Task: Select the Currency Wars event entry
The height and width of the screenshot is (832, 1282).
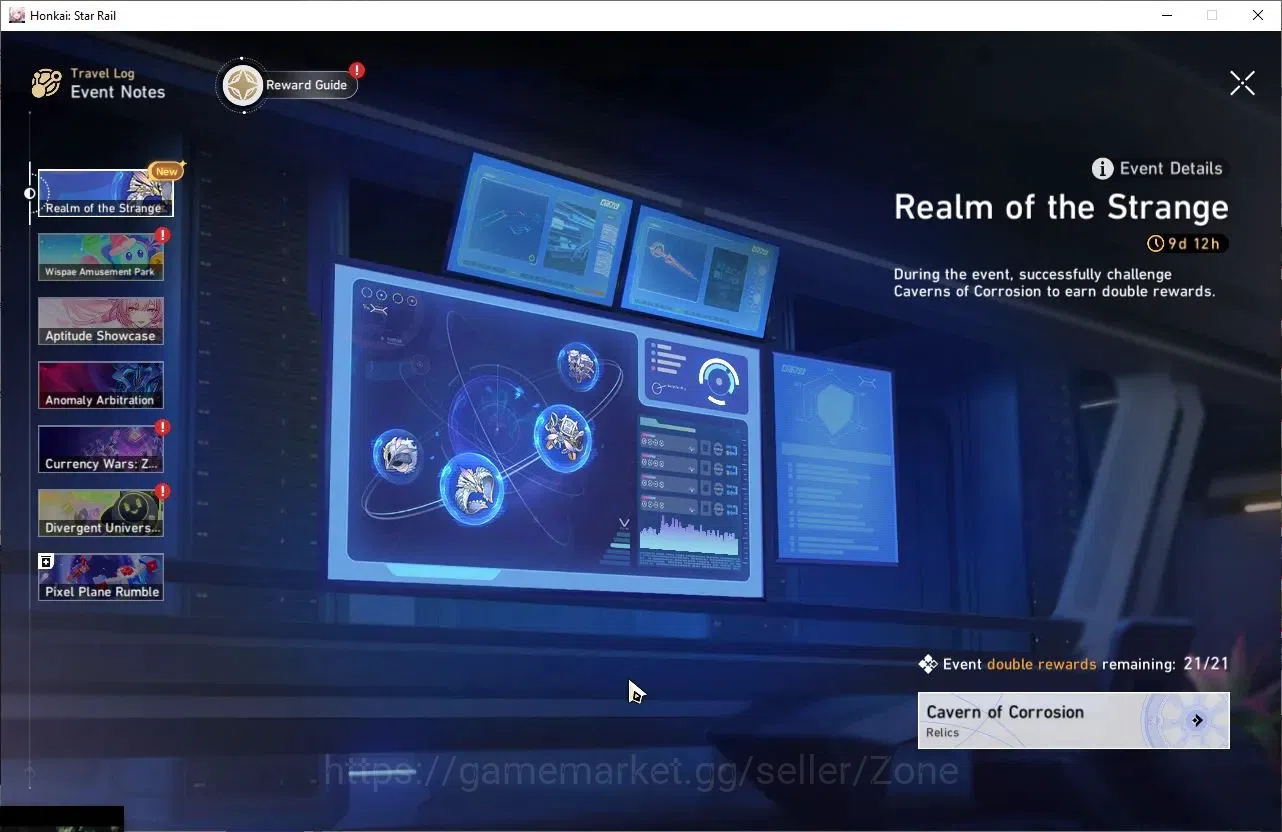Action: point(101,449)
